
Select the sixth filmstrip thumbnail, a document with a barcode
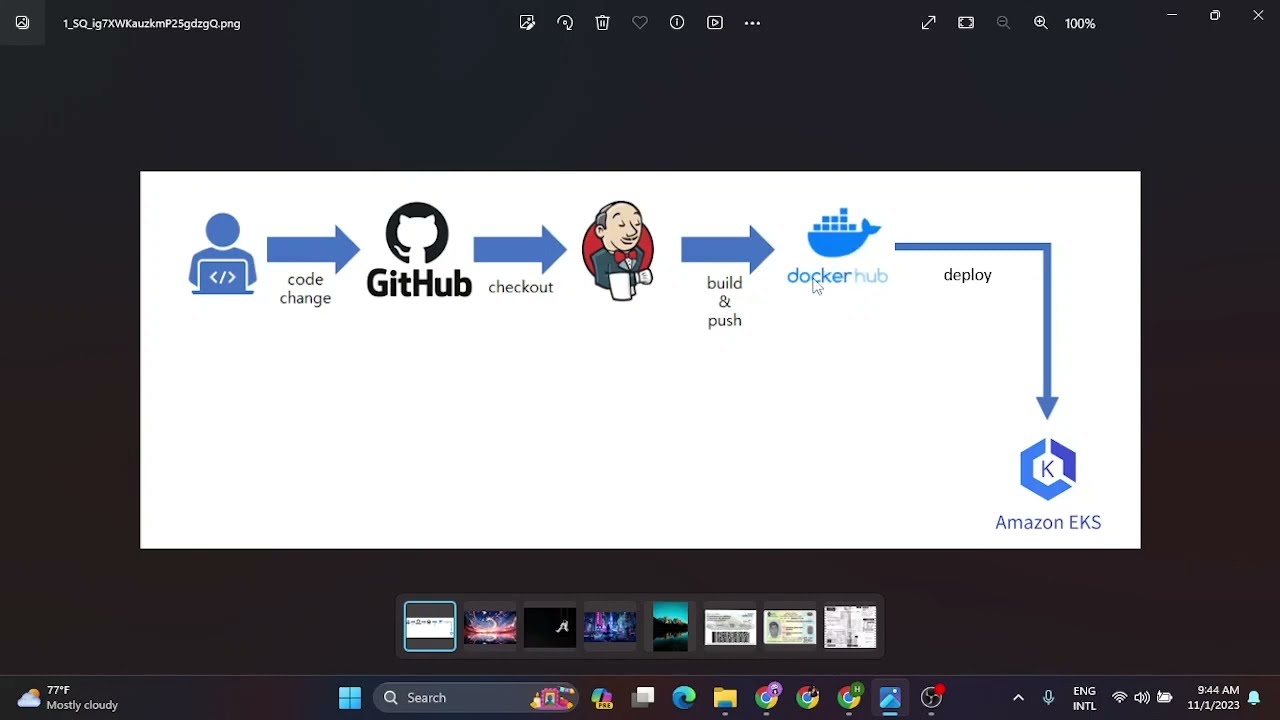click(730, 627)
